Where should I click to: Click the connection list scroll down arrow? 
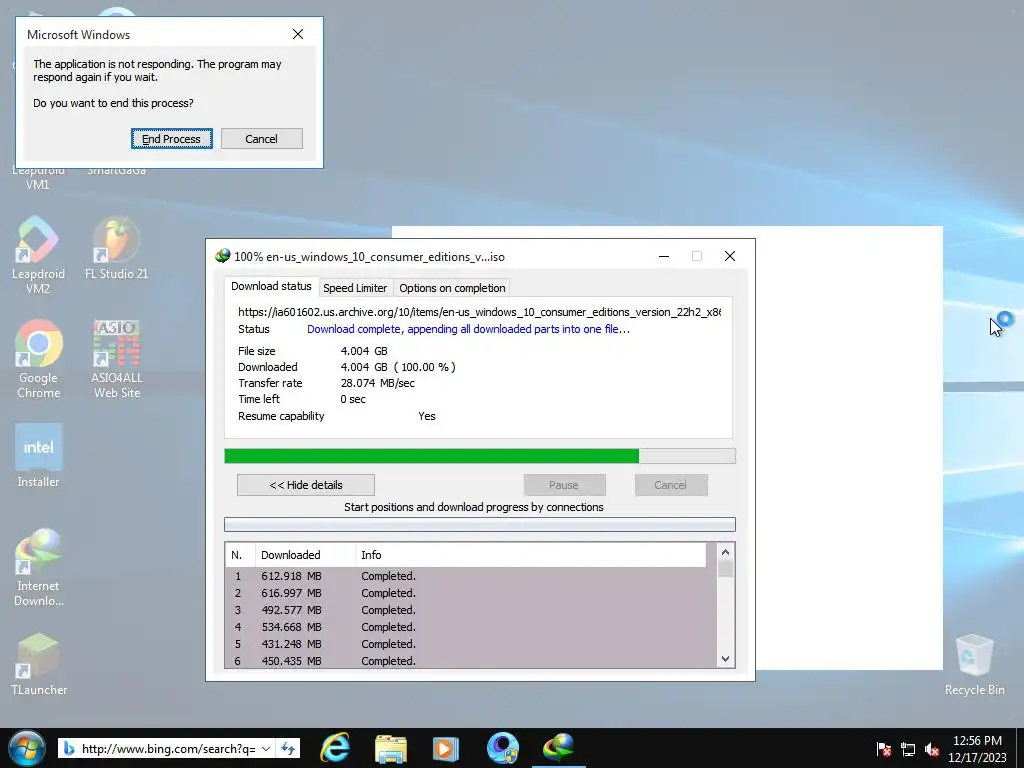[725, 659]
